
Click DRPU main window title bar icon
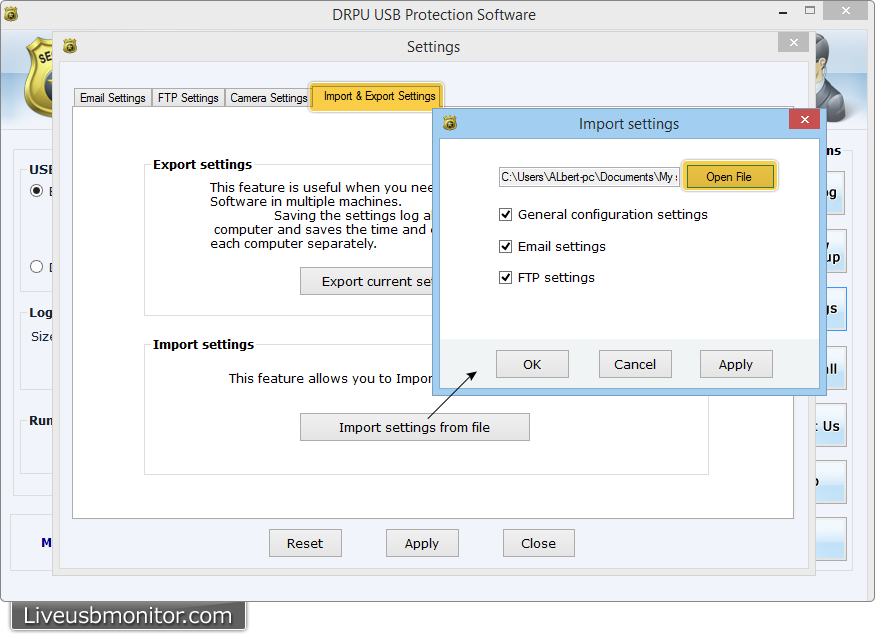[x=11, y=14]
